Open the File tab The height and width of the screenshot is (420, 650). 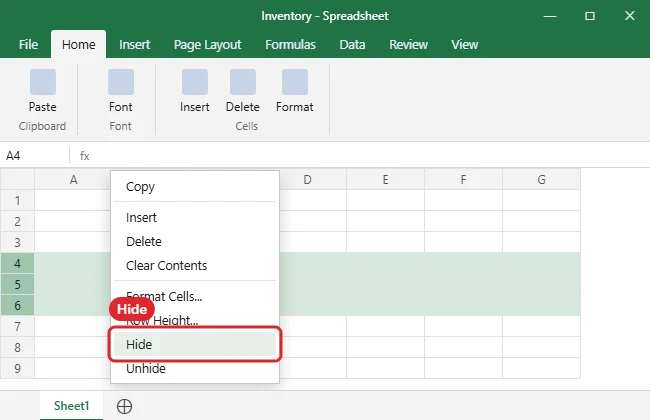[28, 44]
